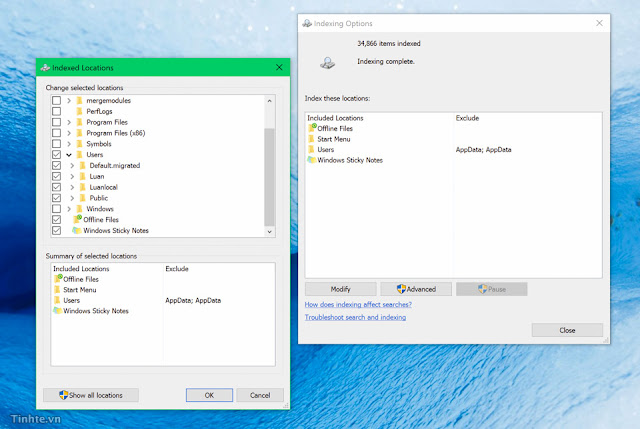
Task: Expand the Default.migrated folder
Action: (72, 165)
